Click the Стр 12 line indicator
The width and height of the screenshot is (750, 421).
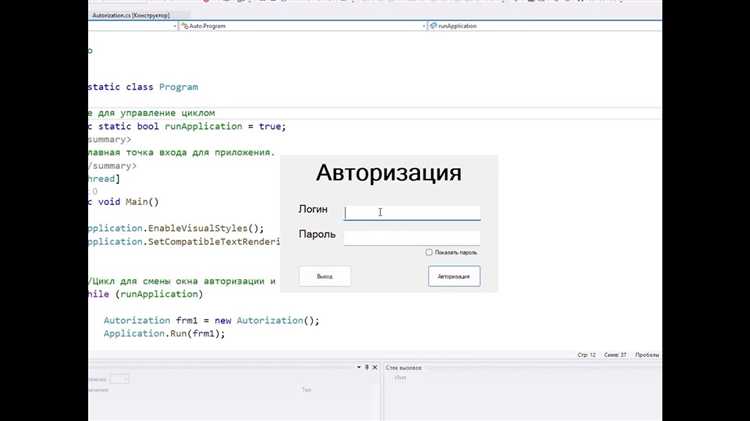pyautogui.click(x=586, y=355)
